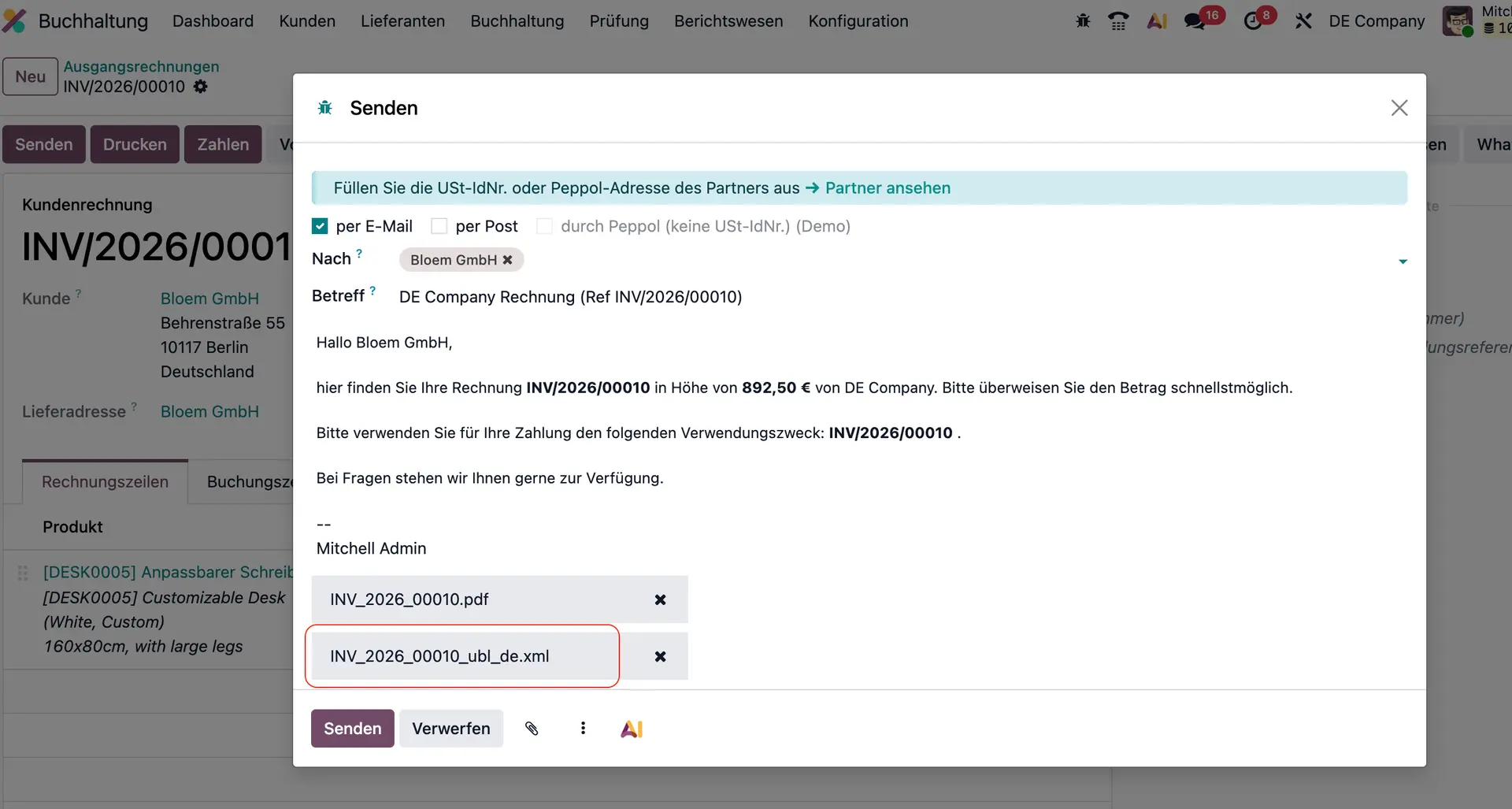The image size is (1512, 809).
Task: Attach a file using the paperclip icon
Action: (533, 729)
